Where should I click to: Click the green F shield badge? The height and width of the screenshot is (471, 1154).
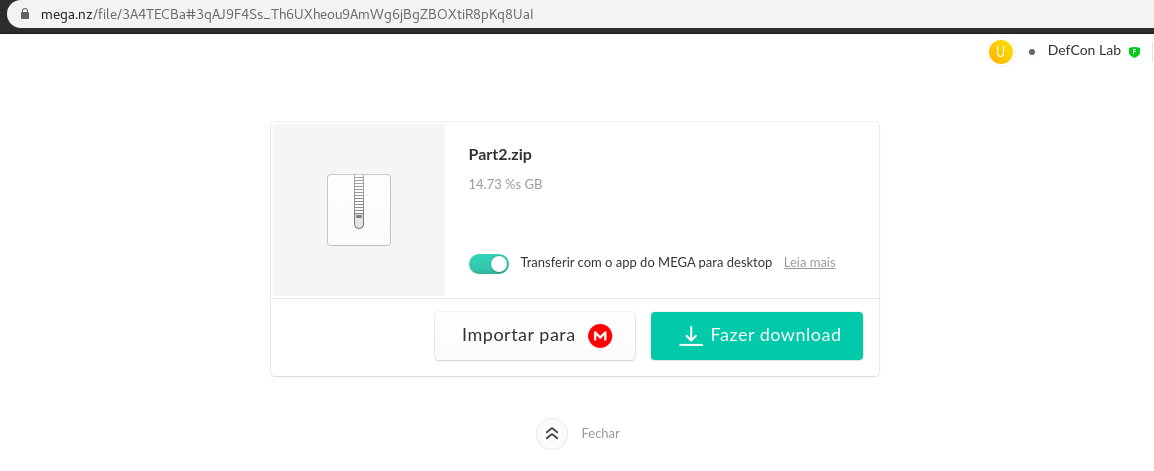click(x=1134, y=52)
